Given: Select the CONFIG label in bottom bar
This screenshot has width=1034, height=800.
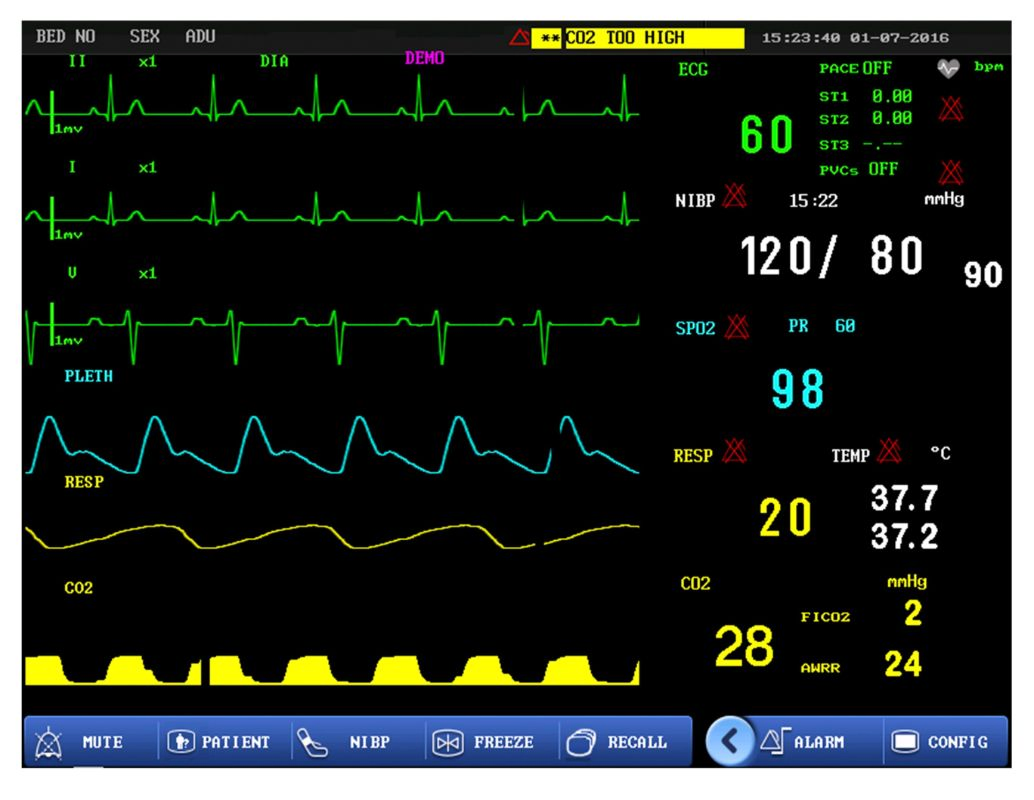Looking at the screenshot, I should 958,743.
